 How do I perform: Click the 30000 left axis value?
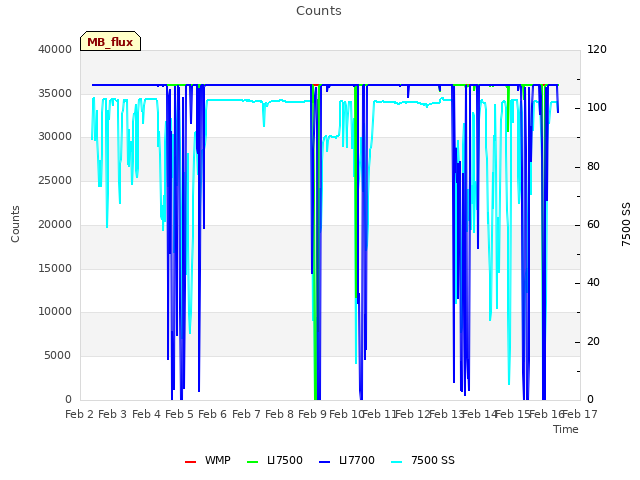point(55,137)
